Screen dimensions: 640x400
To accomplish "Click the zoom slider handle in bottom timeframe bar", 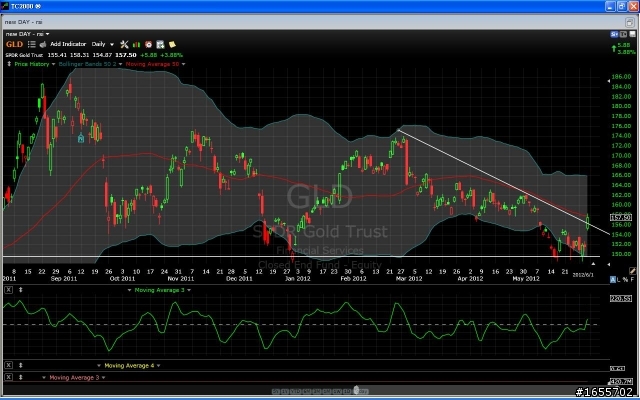I will [x=356, y=391].
